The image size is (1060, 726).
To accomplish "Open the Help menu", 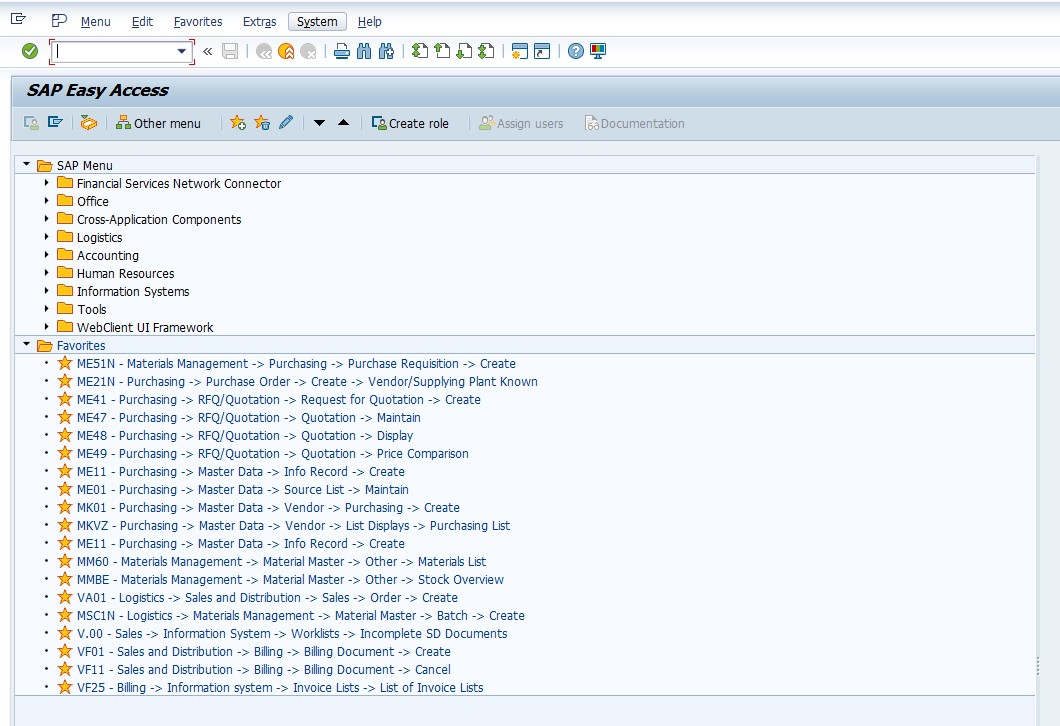I will (369, 22).
